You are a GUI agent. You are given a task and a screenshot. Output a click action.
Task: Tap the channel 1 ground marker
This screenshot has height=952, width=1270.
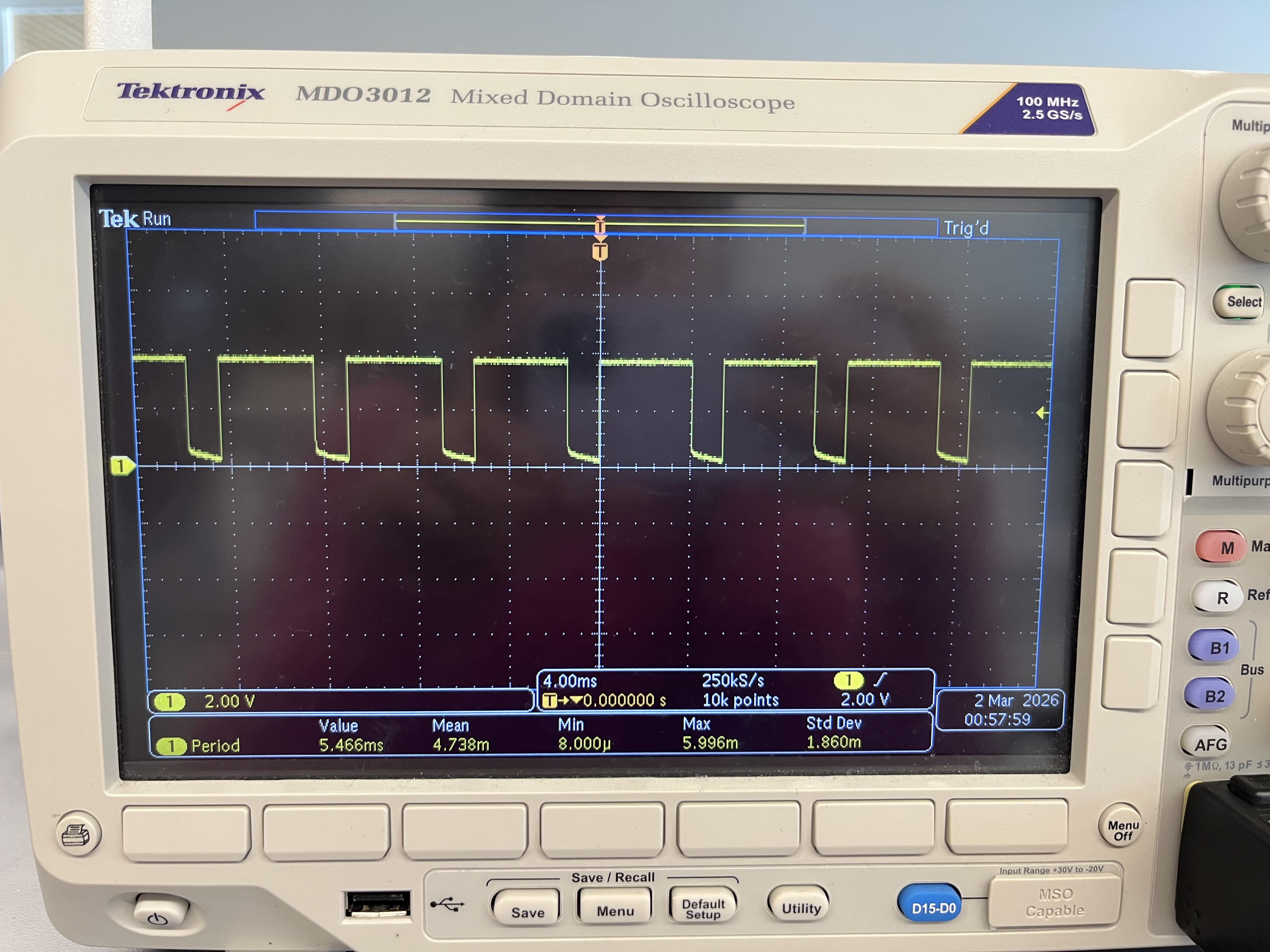(122, 465)
